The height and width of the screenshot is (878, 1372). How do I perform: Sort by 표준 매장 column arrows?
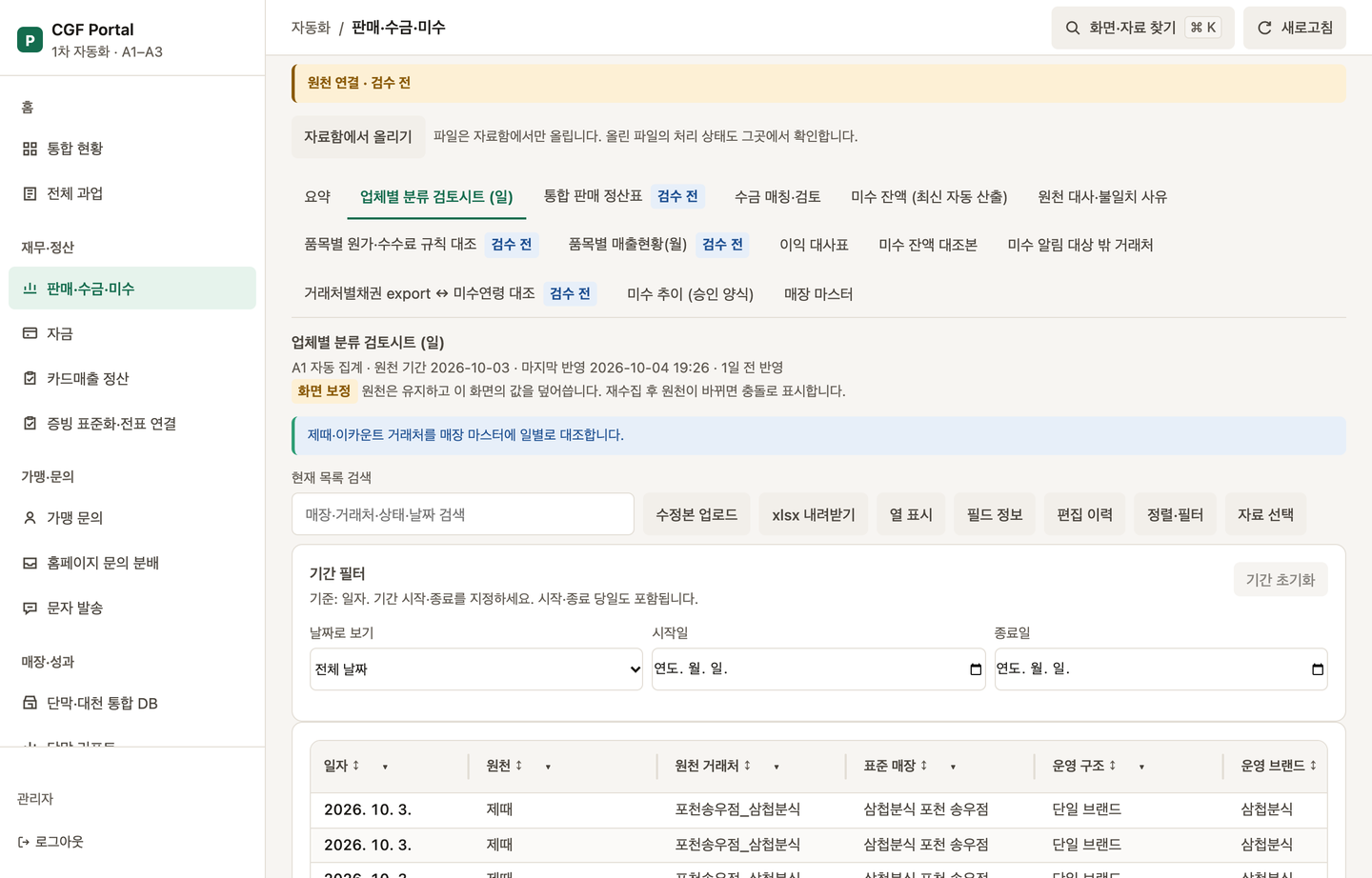click(x=923, y=766)
